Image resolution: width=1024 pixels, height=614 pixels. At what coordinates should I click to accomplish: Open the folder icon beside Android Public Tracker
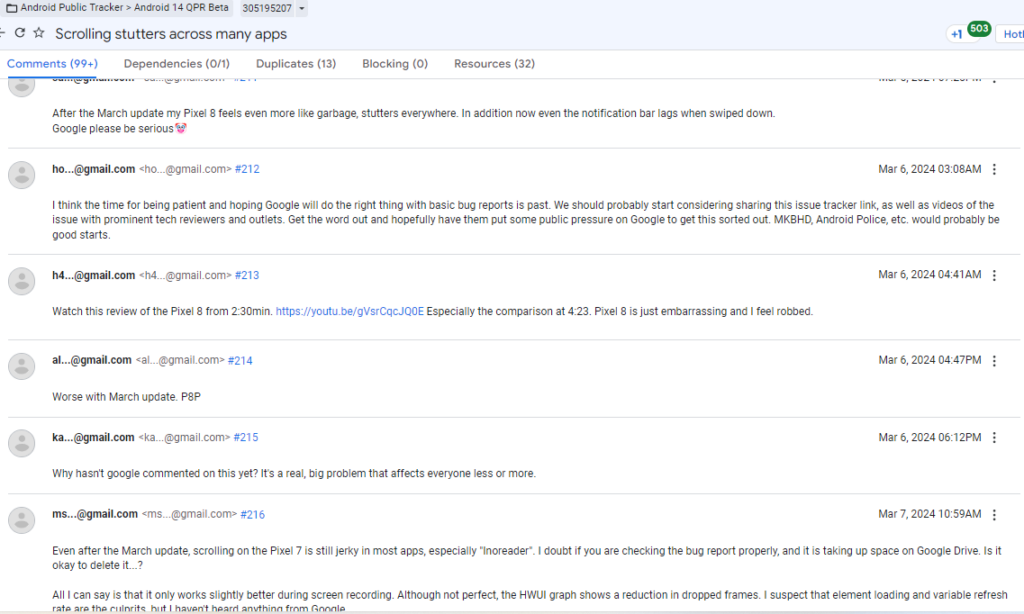point(11,8)
